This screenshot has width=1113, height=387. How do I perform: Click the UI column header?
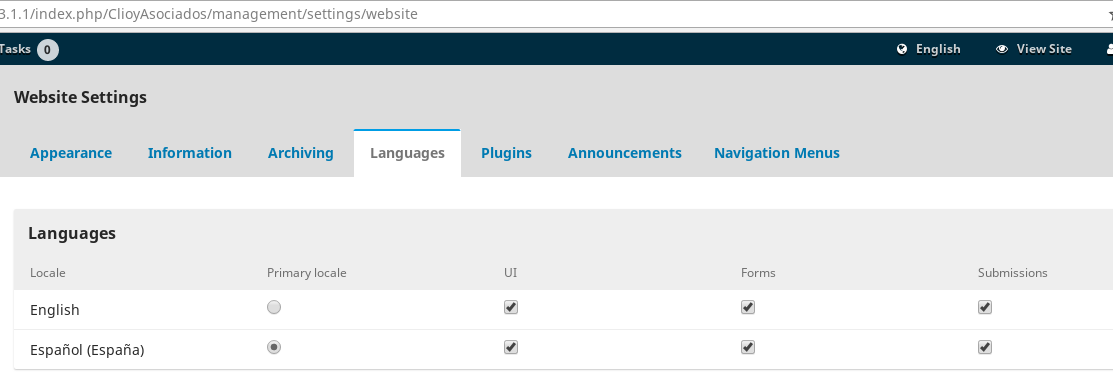(510, 273)
